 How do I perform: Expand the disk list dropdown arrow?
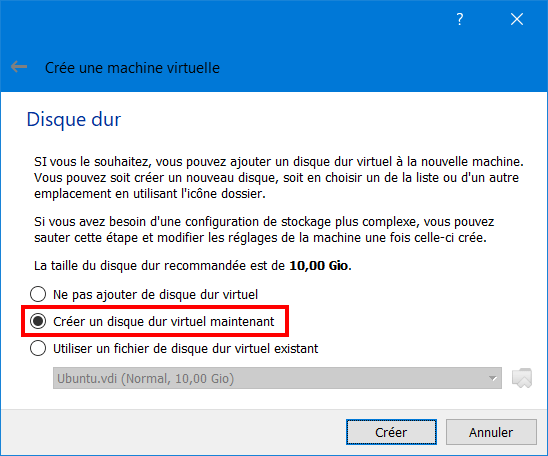click(x=492, y=378)
